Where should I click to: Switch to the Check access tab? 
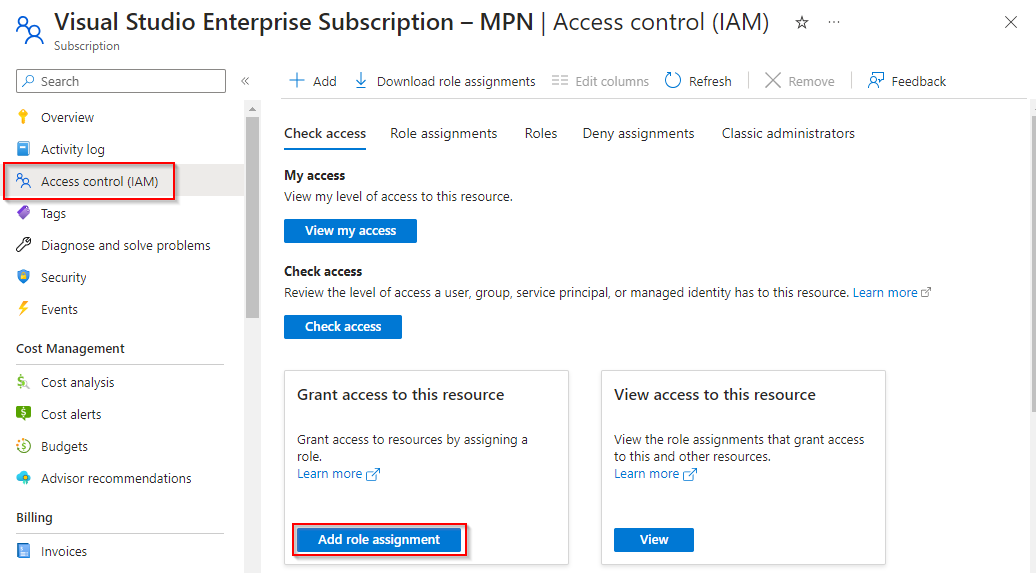click(325, 134)
